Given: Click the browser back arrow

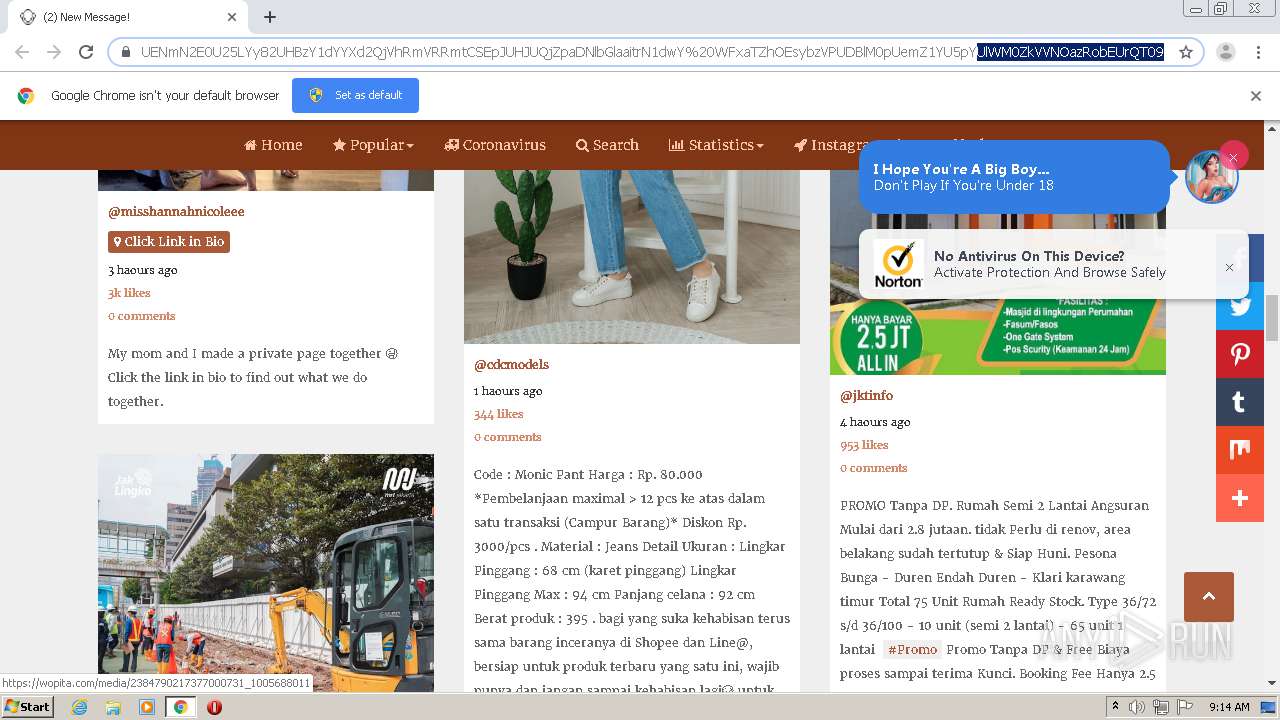Looking at the screenshot, I should pyautogui.click(x=22, y=52).
